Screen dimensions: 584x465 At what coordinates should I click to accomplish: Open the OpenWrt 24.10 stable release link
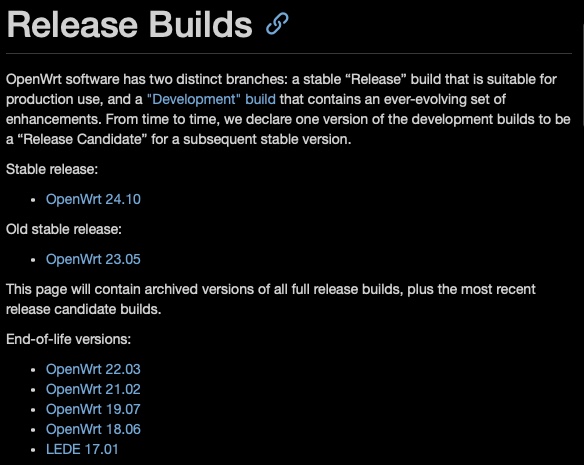point(93,199)
